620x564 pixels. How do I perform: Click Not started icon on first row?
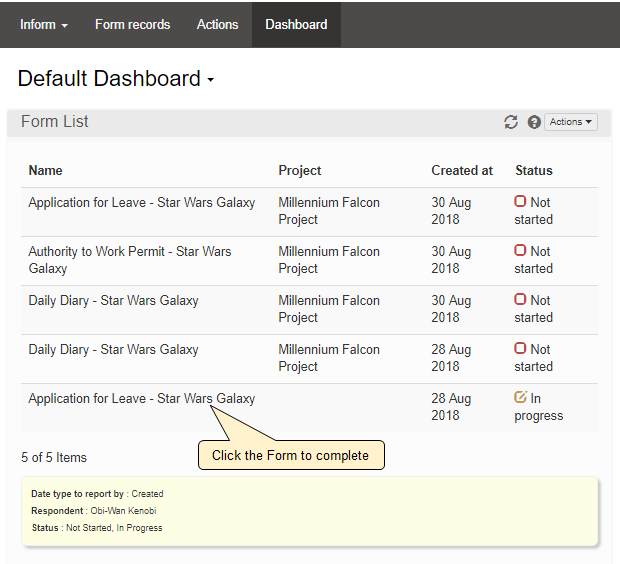[520, 202]
